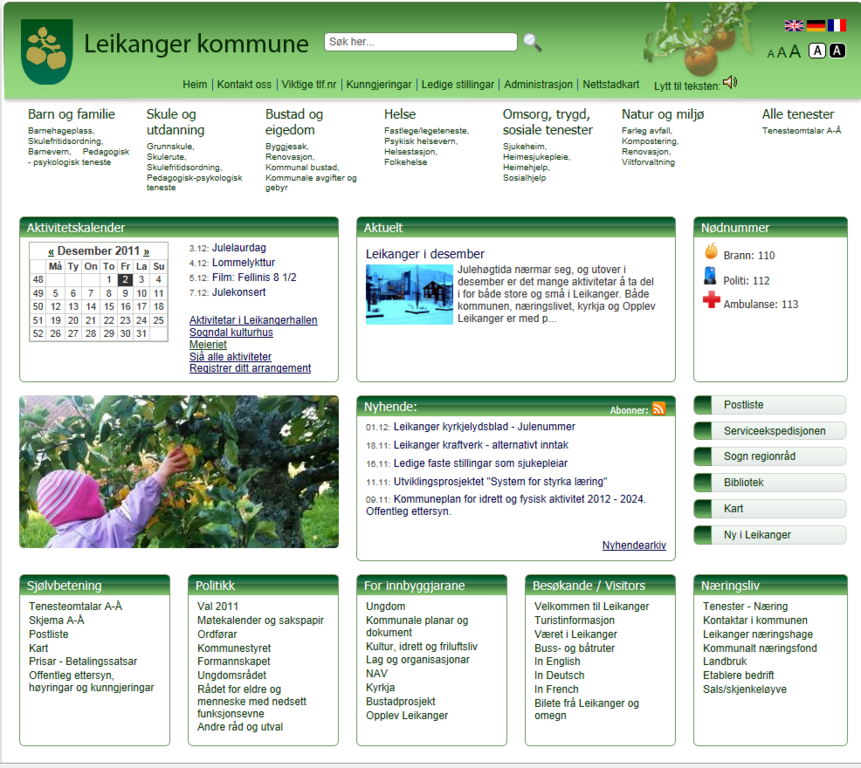Image resolution: width=861 pixels, height=768 pixels.
Task: Open Sogndal kulturhus link
Action: click(x=231, y=332)
